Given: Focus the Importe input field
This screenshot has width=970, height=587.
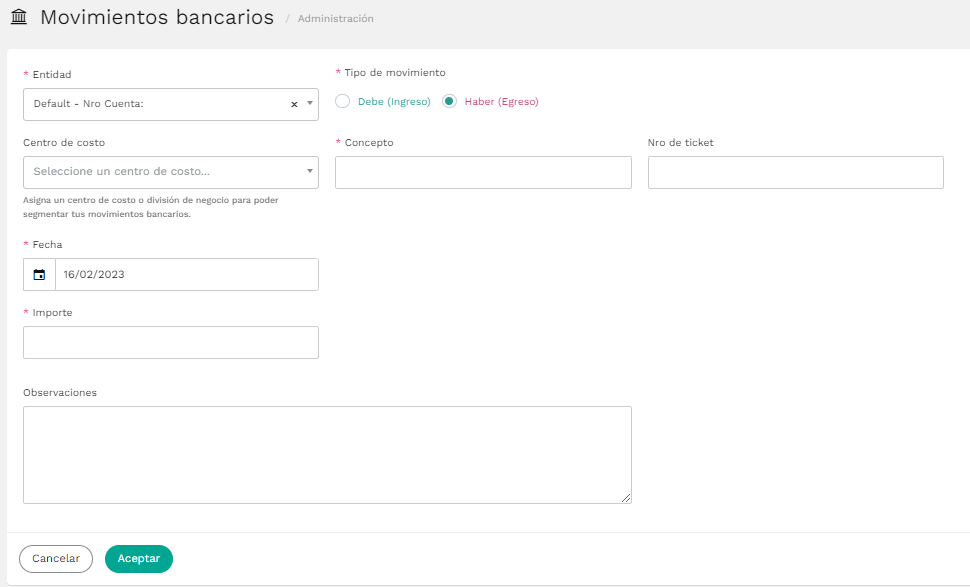Looking at the screenshot, I should pos(171,342).
